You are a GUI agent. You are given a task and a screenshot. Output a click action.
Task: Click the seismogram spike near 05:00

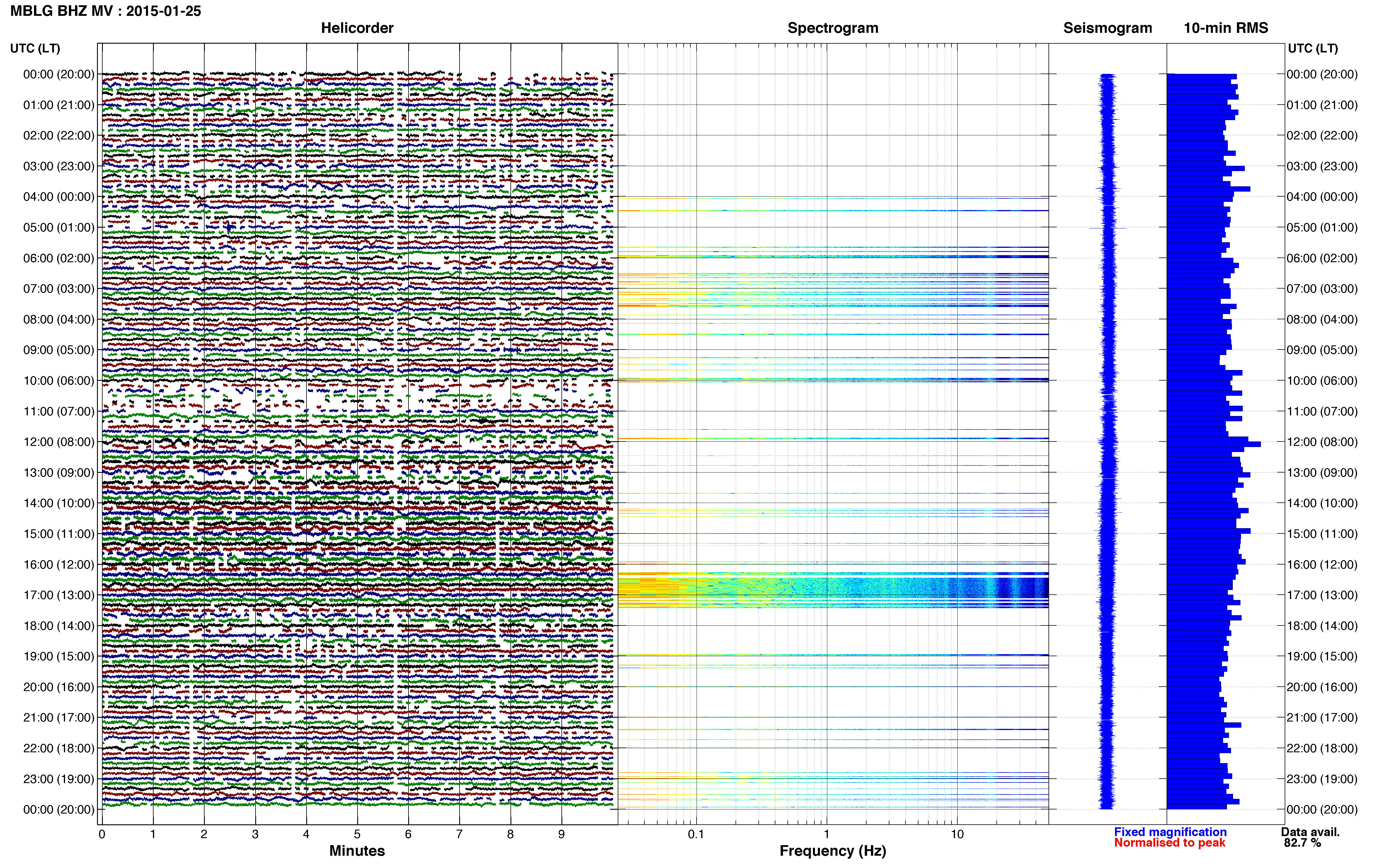point(1108,228)
